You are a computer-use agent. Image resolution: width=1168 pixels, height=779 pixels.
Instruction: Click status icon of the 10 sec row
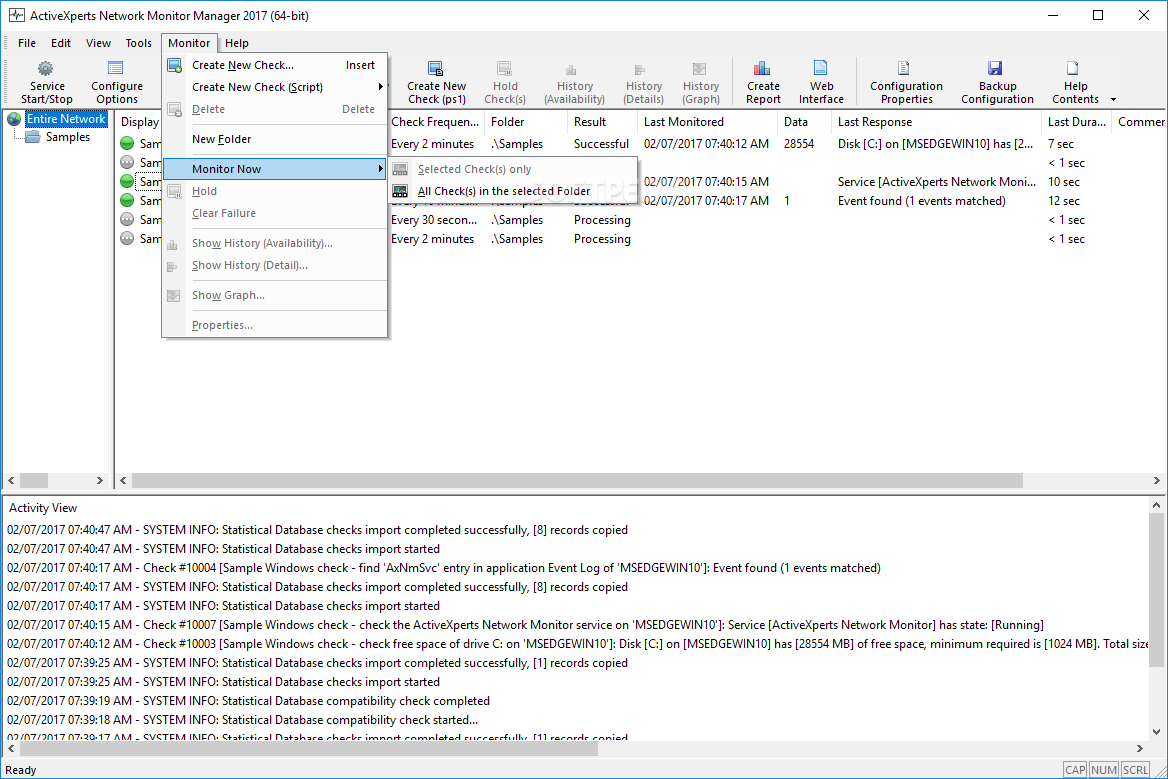click(x=127, y=182)
